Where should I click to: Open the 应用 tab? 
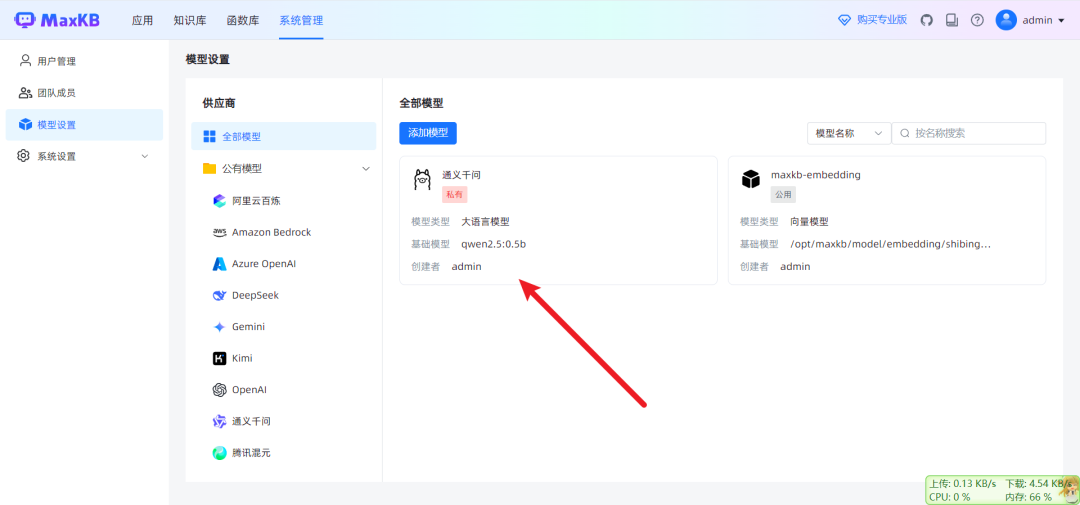(143, 20)
